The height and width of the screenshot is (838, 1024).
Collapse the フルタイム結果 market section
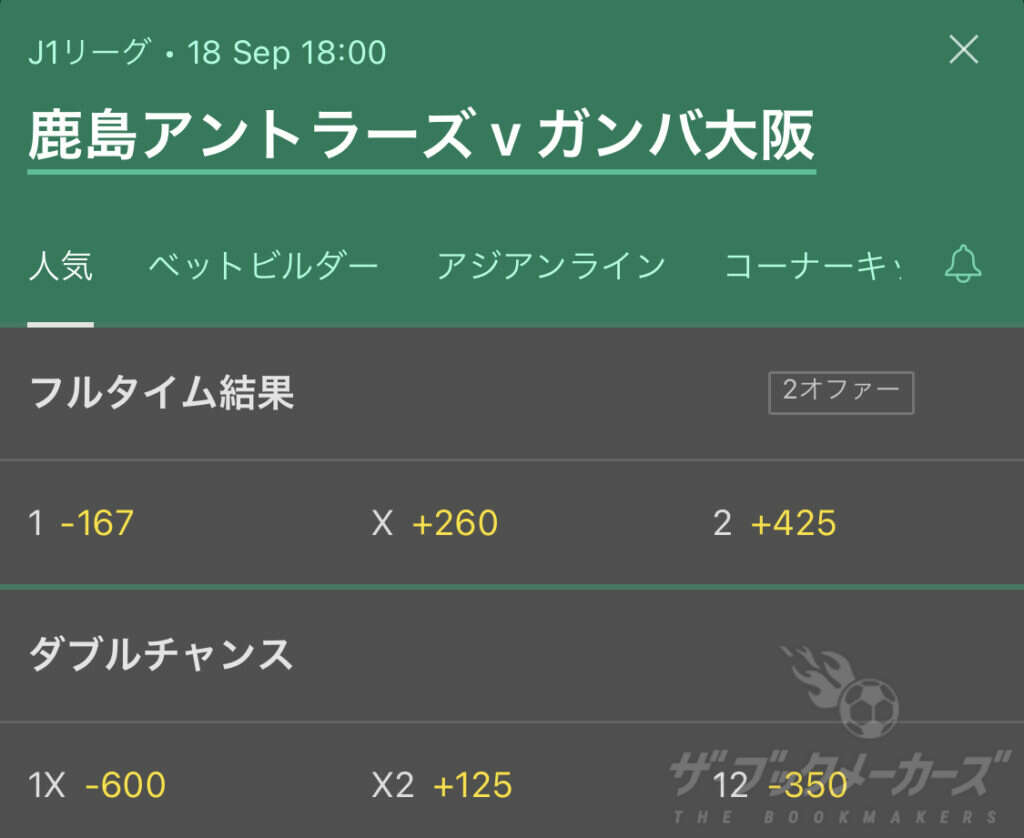tap(160, 392)
